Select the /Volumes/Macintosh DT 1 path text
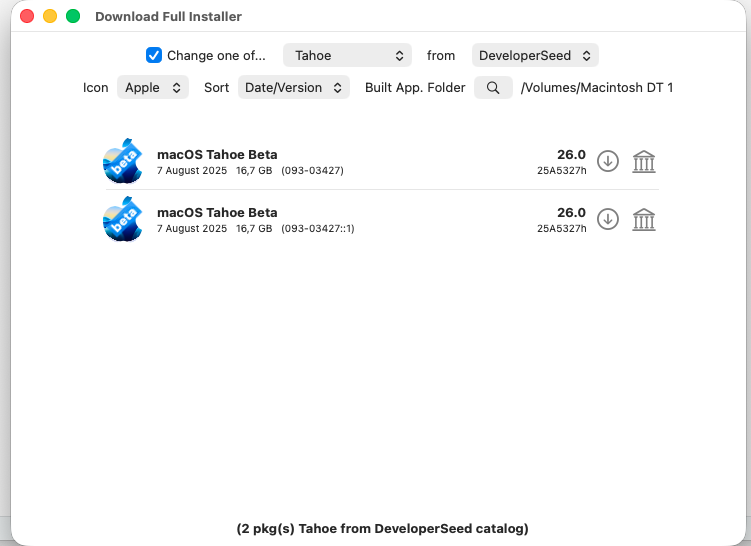Viewport: 751px width, 546px height. [597, 88]
